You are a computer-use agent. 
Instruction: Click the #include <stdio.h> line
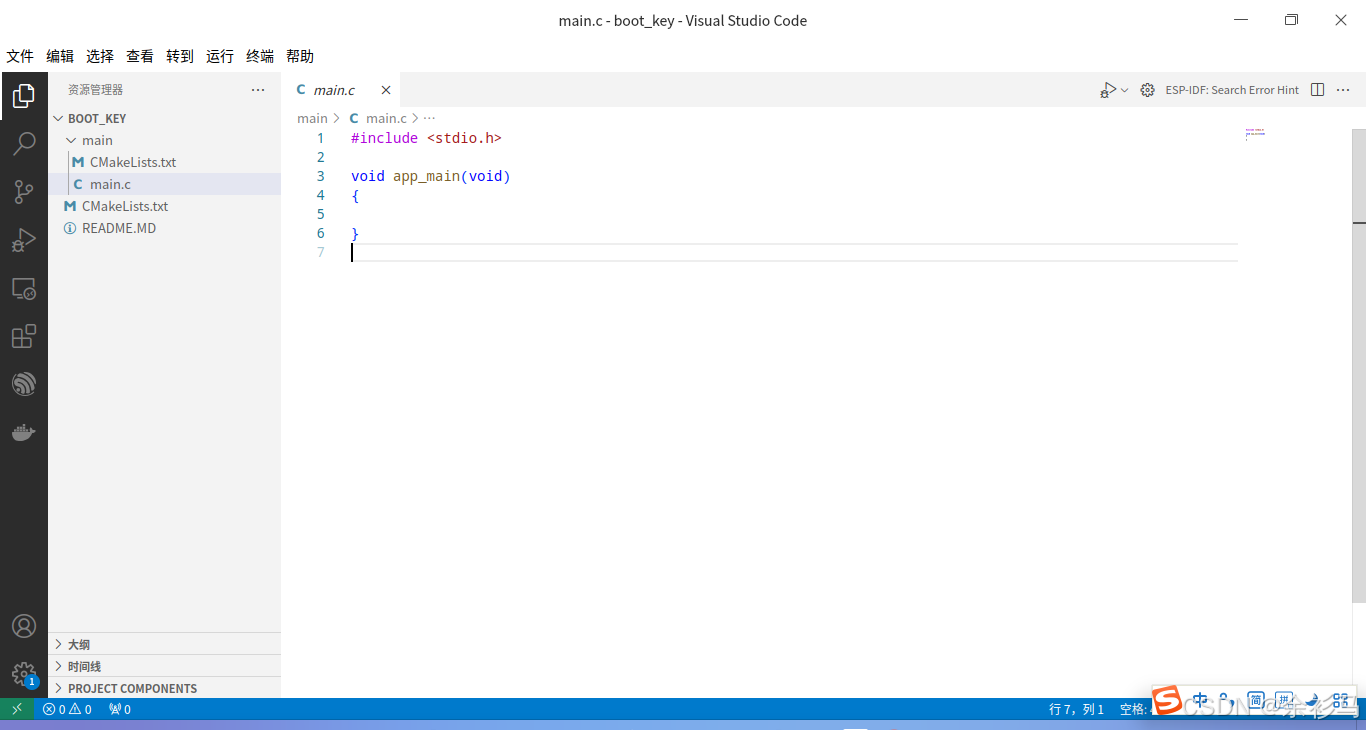click(x=426, y=138)
